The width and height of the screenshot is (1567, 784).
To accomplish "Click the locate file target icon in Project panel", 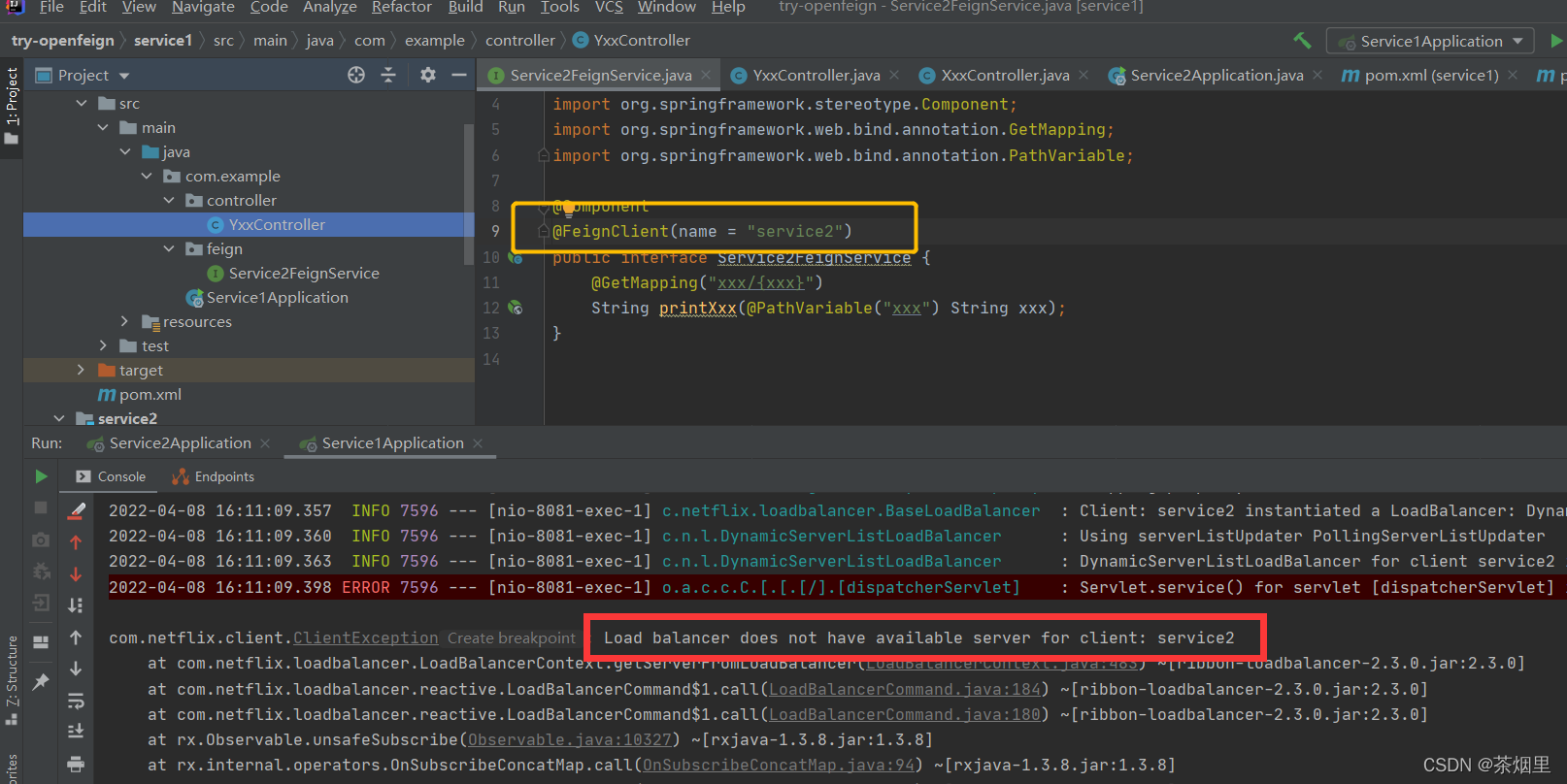I will tap(356, 75).
